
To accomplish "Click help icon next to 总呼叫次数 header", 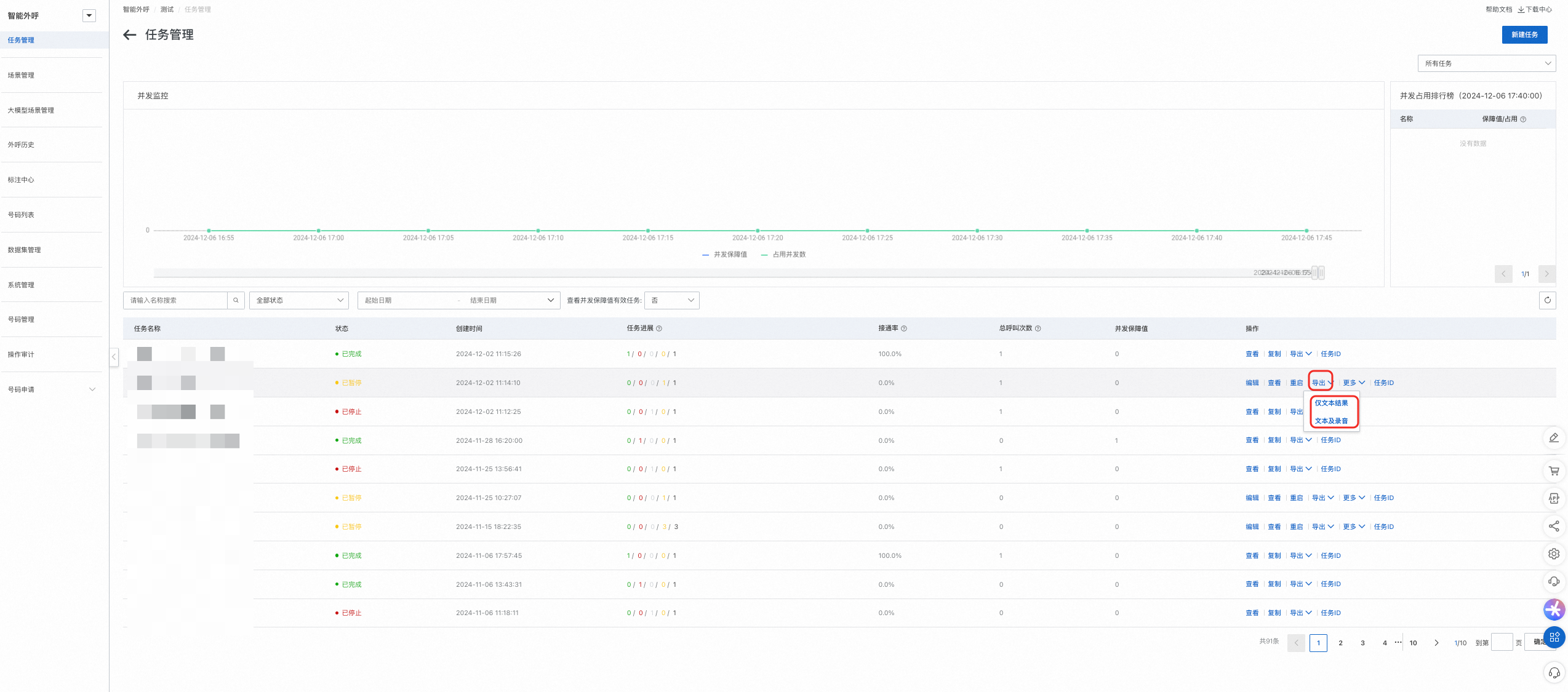I will pyautogui.click(x=1038, y=328).
